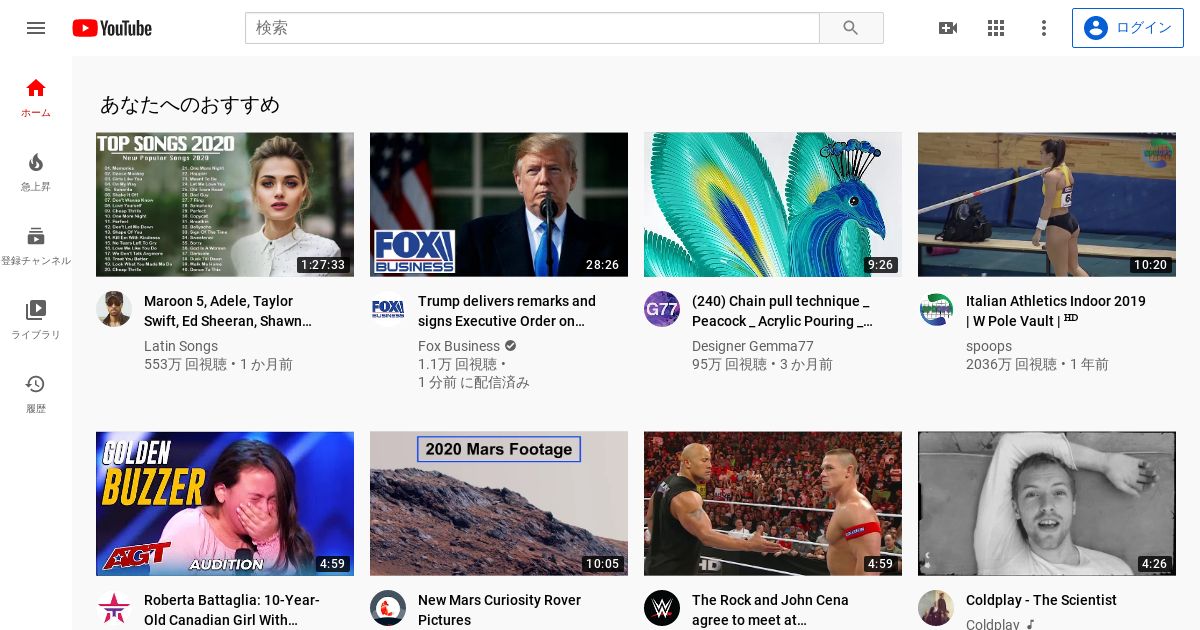Click the Mars rover video channel avatar
Screen dimensions: 1200x630
pyautogui.click(x=388, y=608)
